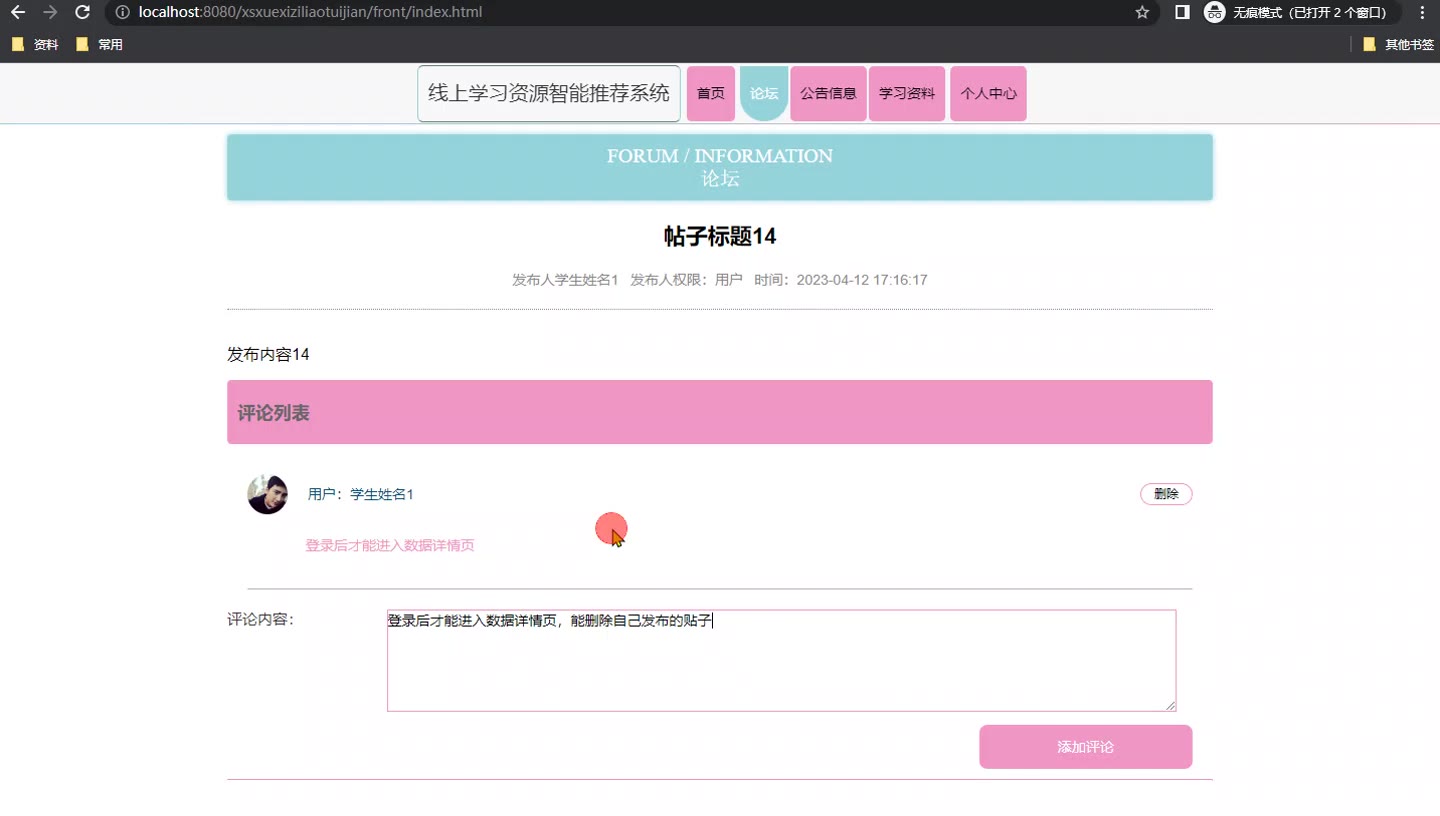Open the side panel icon in Chrome toolbar

(x=1182, y=13)
